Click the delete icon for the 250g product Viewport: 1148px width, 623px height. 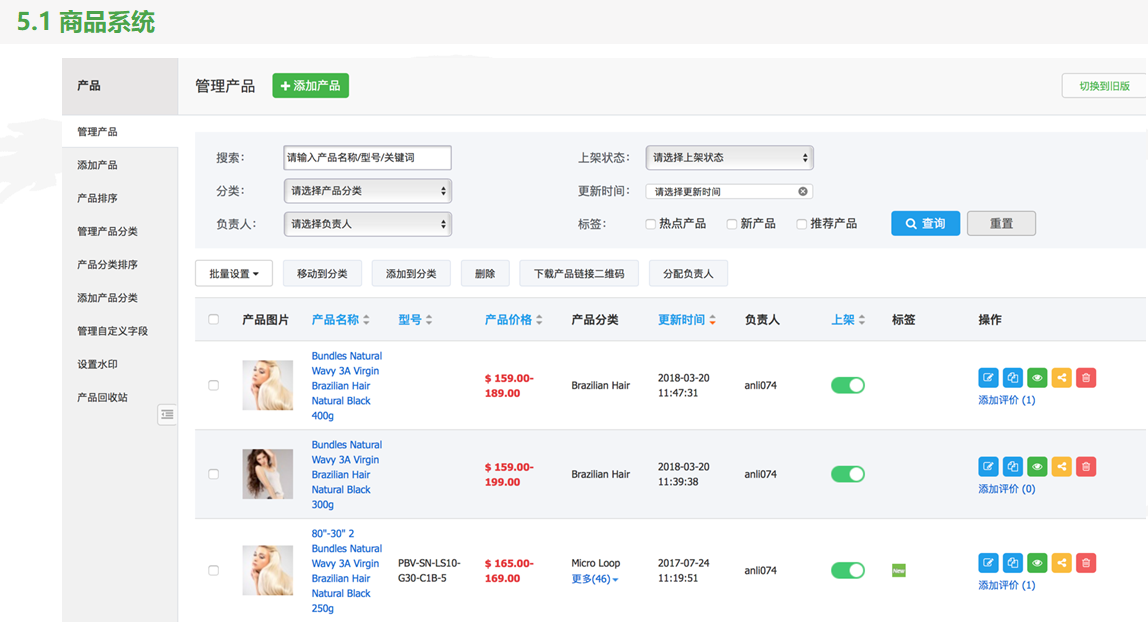(x=1086, y=563)
